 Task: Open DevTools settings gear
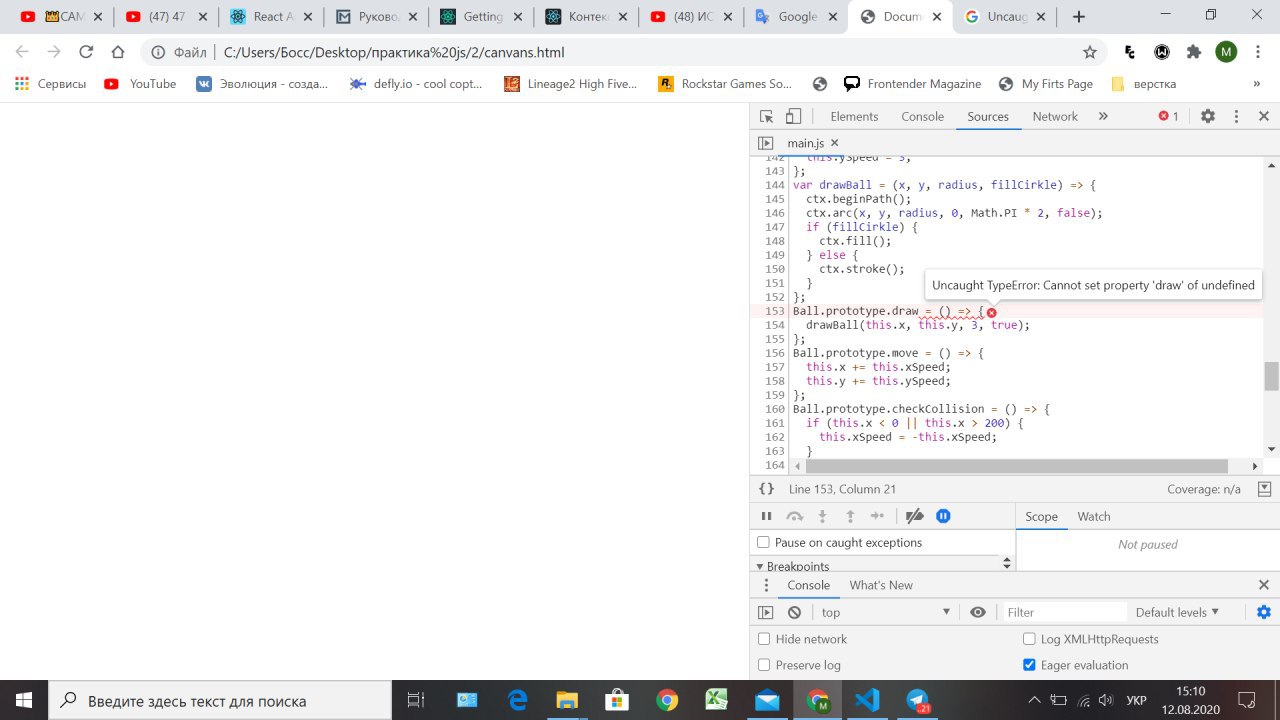pyautogui.click(x=1207, y=116)
